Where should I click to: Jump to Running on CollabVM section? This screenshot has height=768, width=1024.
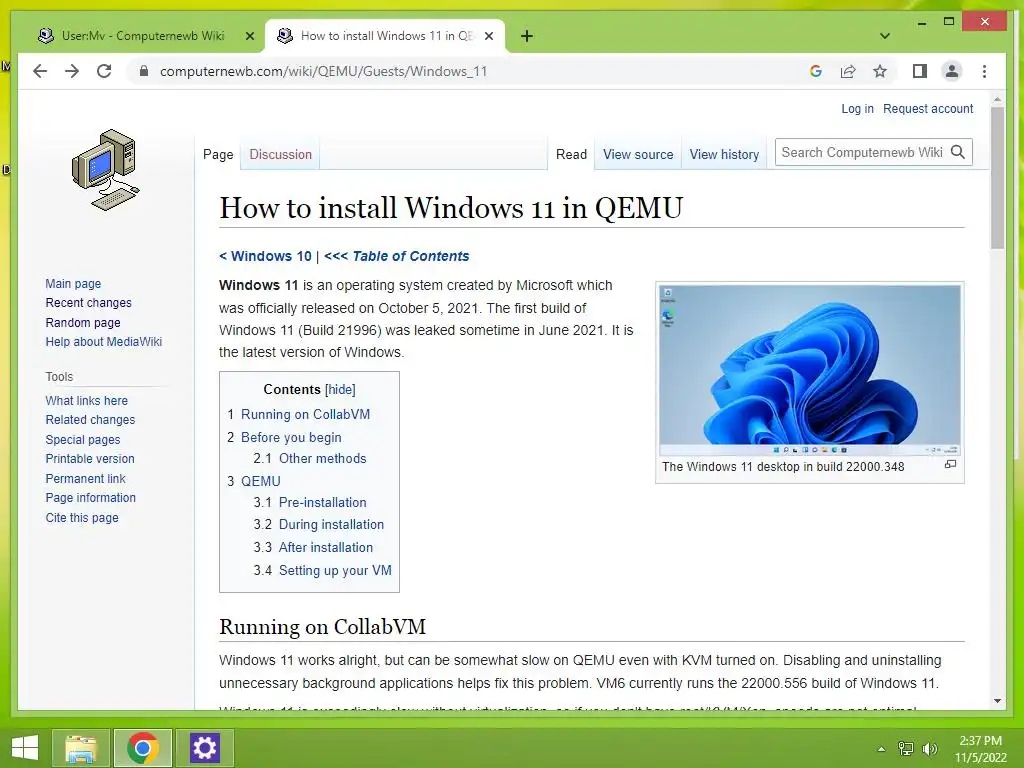point(305,414)
